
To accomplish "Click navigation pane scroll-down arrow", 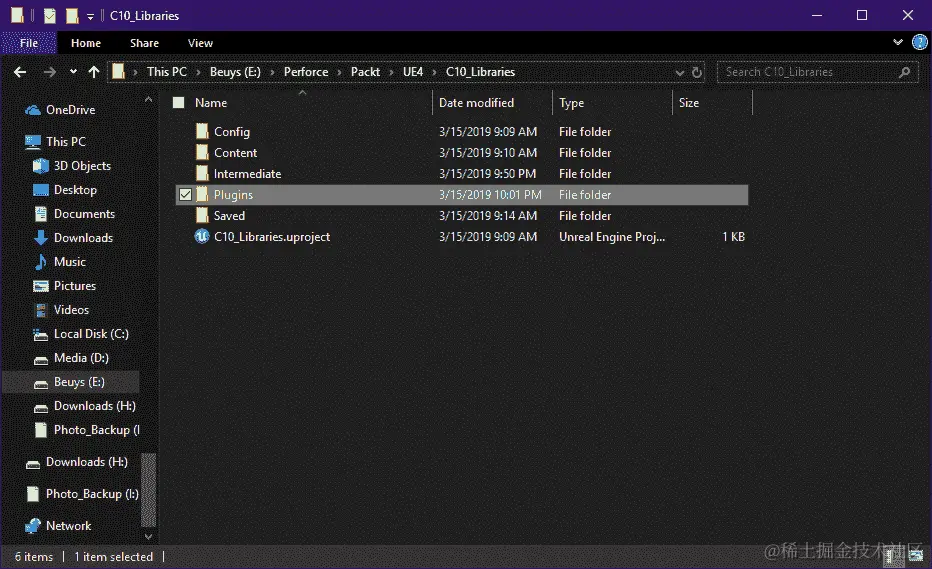I will [149, 536].
